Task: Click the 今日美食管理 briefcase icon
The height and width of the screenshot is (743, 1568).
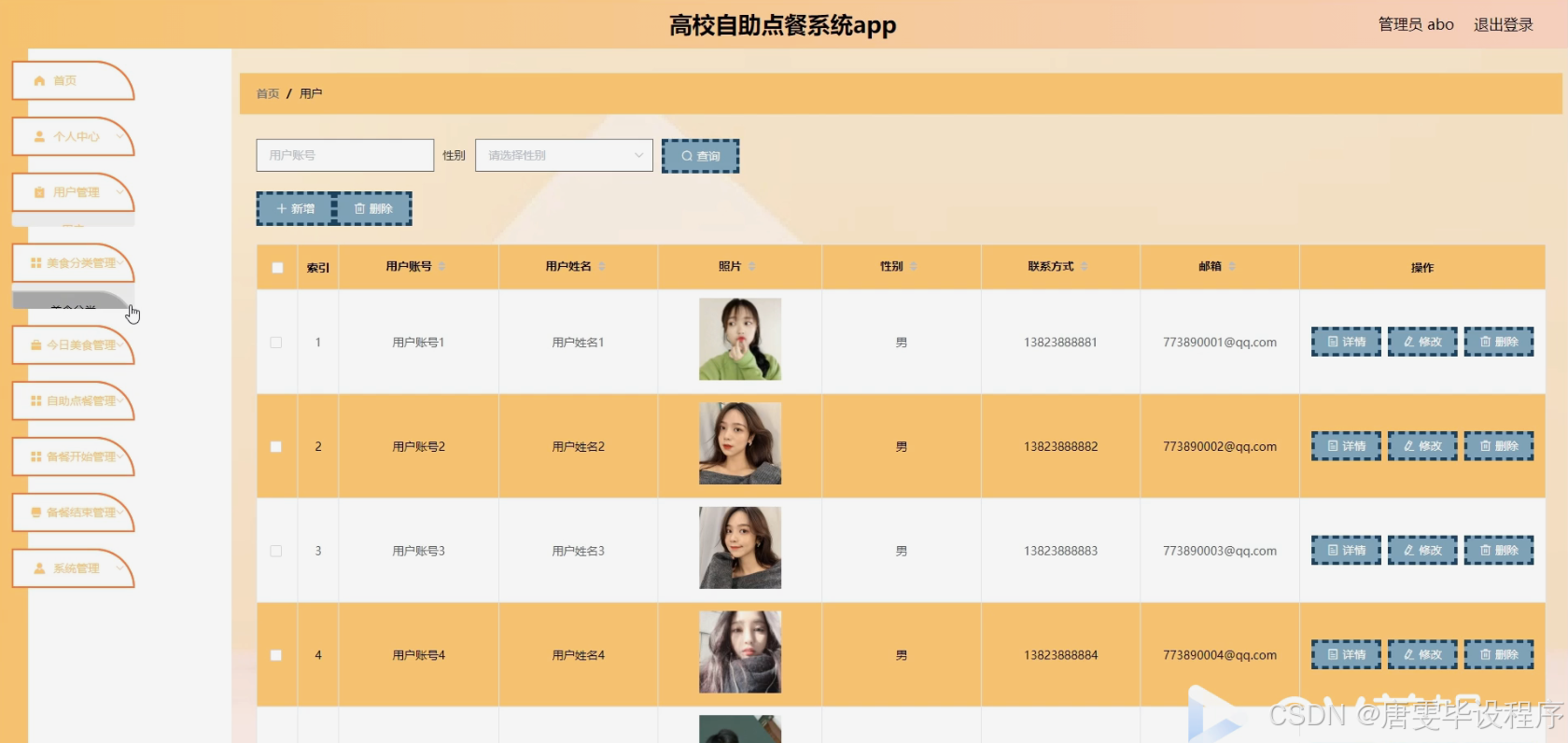Action: (36, 345)
